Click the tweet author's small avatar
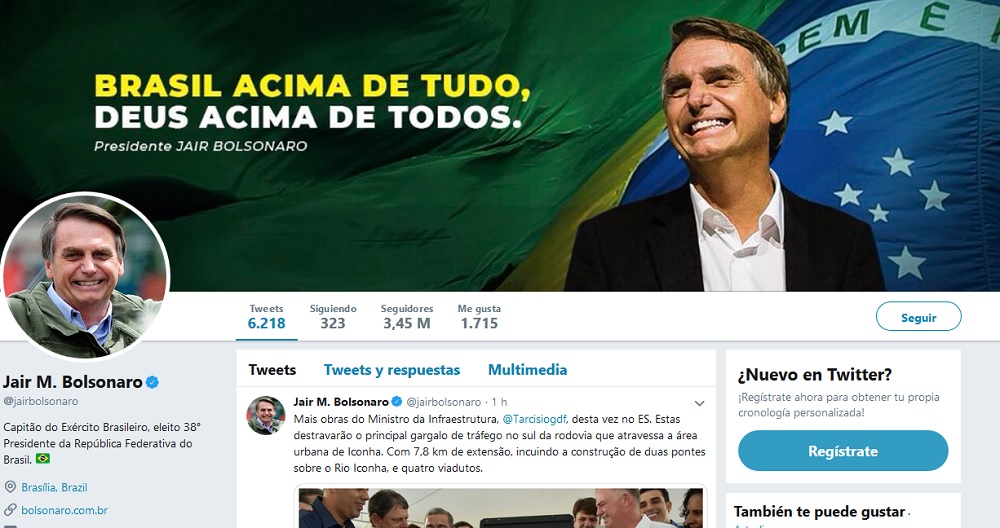 [266, 415]
